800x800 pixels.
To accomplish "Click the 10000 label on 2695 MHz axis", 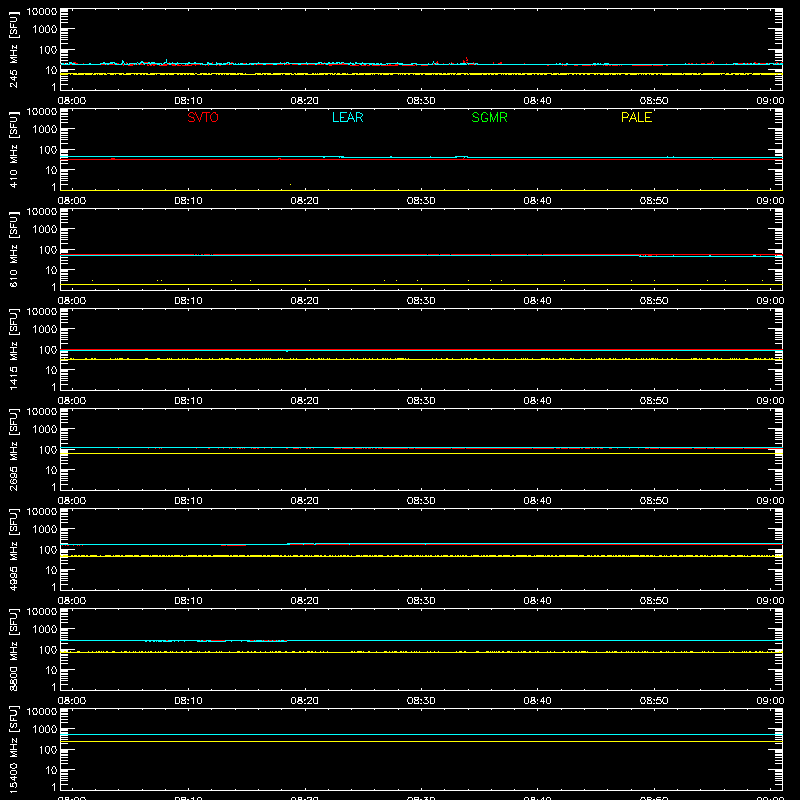I will pos(42,412).
